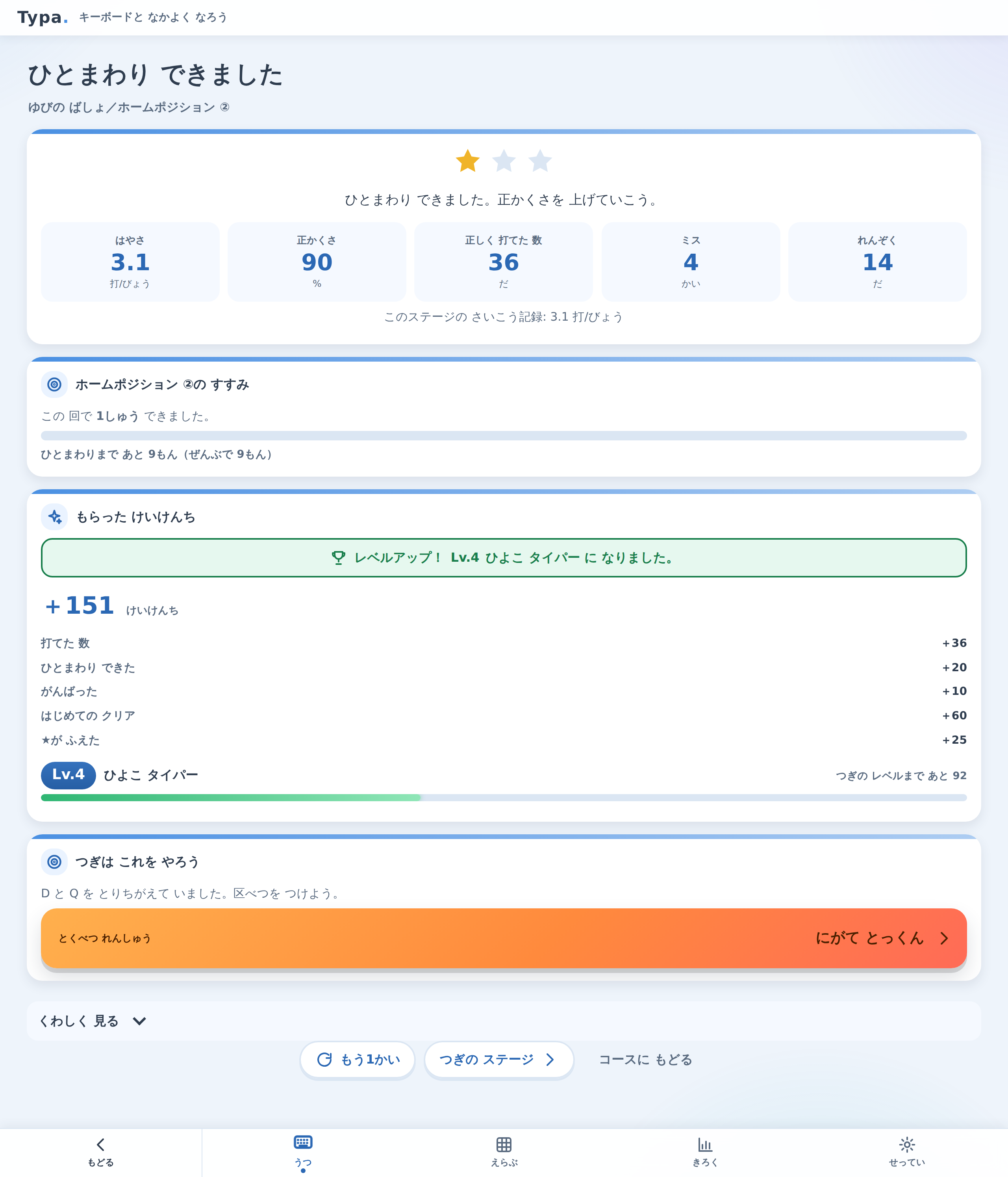Click the trophy icon in level-up banner
The height and width of the screenshot is (1177, 1008).
coord(339,558)
